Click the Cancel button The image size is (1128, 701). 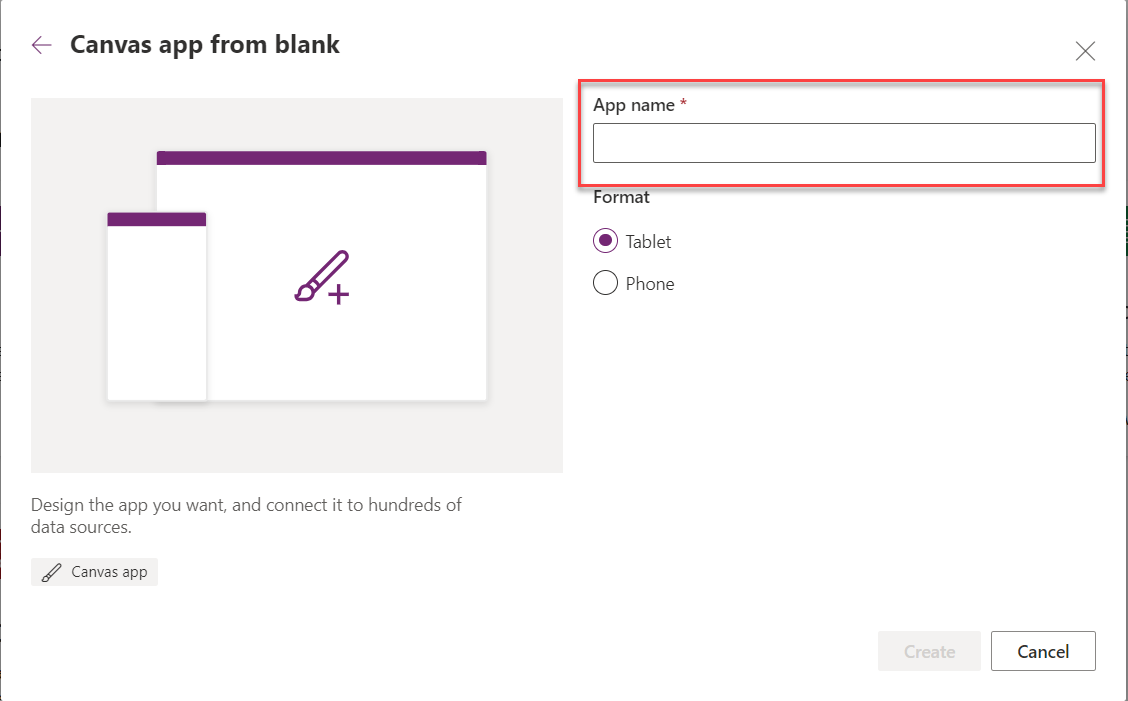(x=1043, y=651)
